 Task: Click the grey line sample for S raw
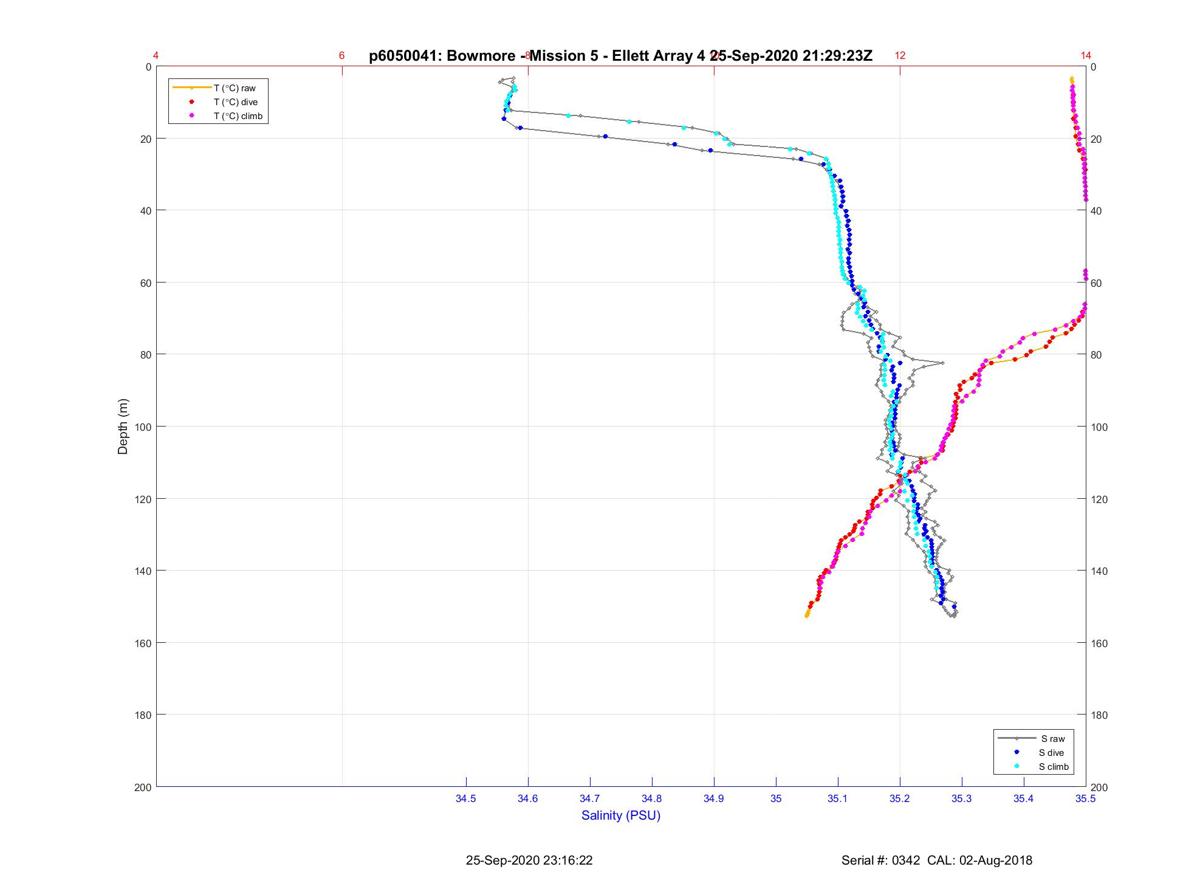(x=1017, y=738)
